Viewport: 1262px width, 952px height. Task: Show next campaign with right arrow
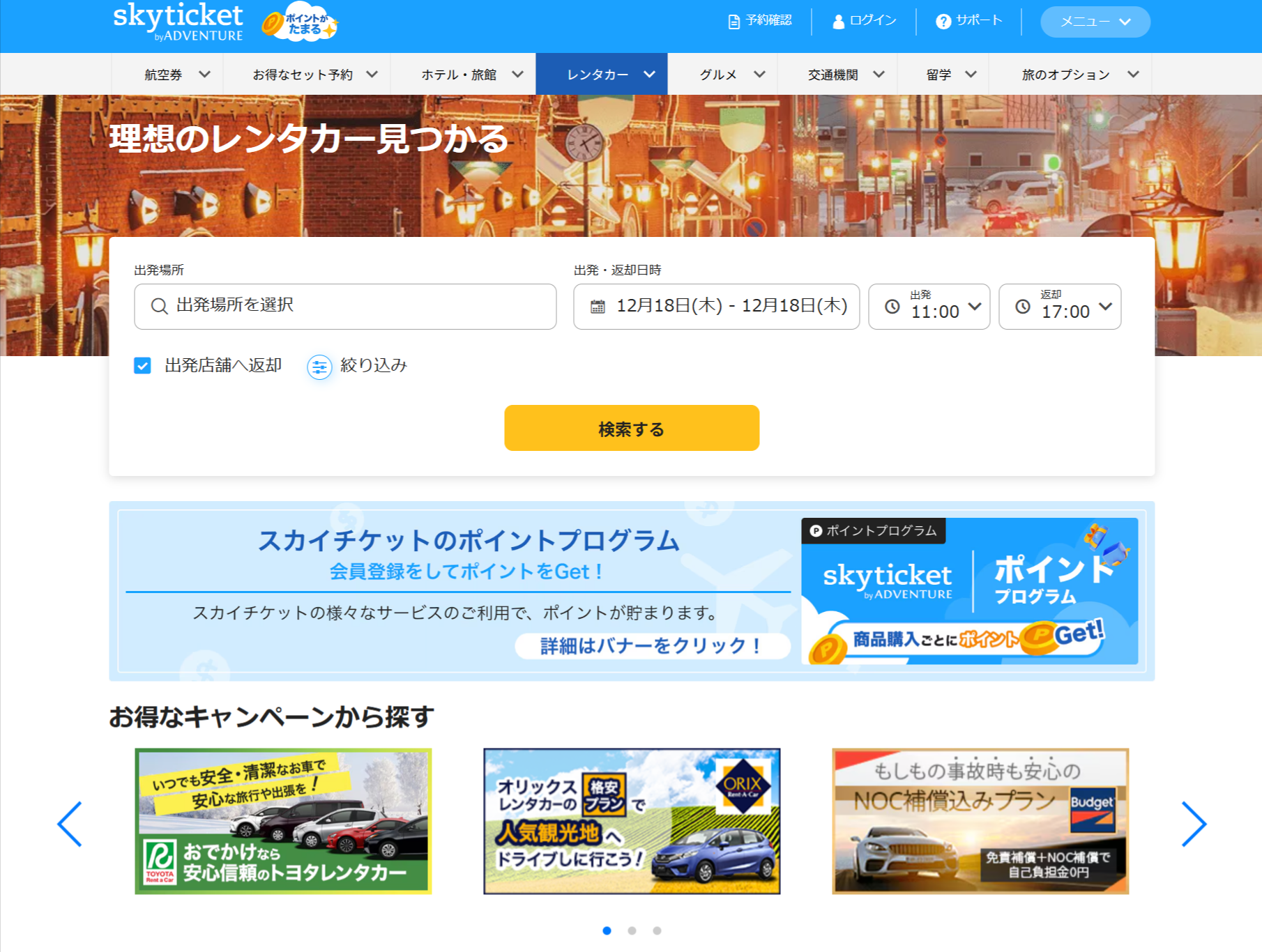[x=1193, y=824]
